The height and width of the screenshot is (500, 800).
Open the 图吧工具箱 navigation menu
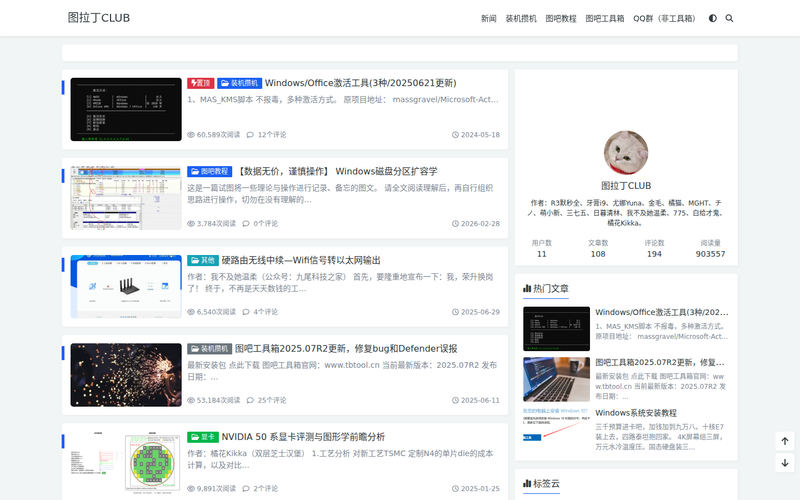pos(605,18)
